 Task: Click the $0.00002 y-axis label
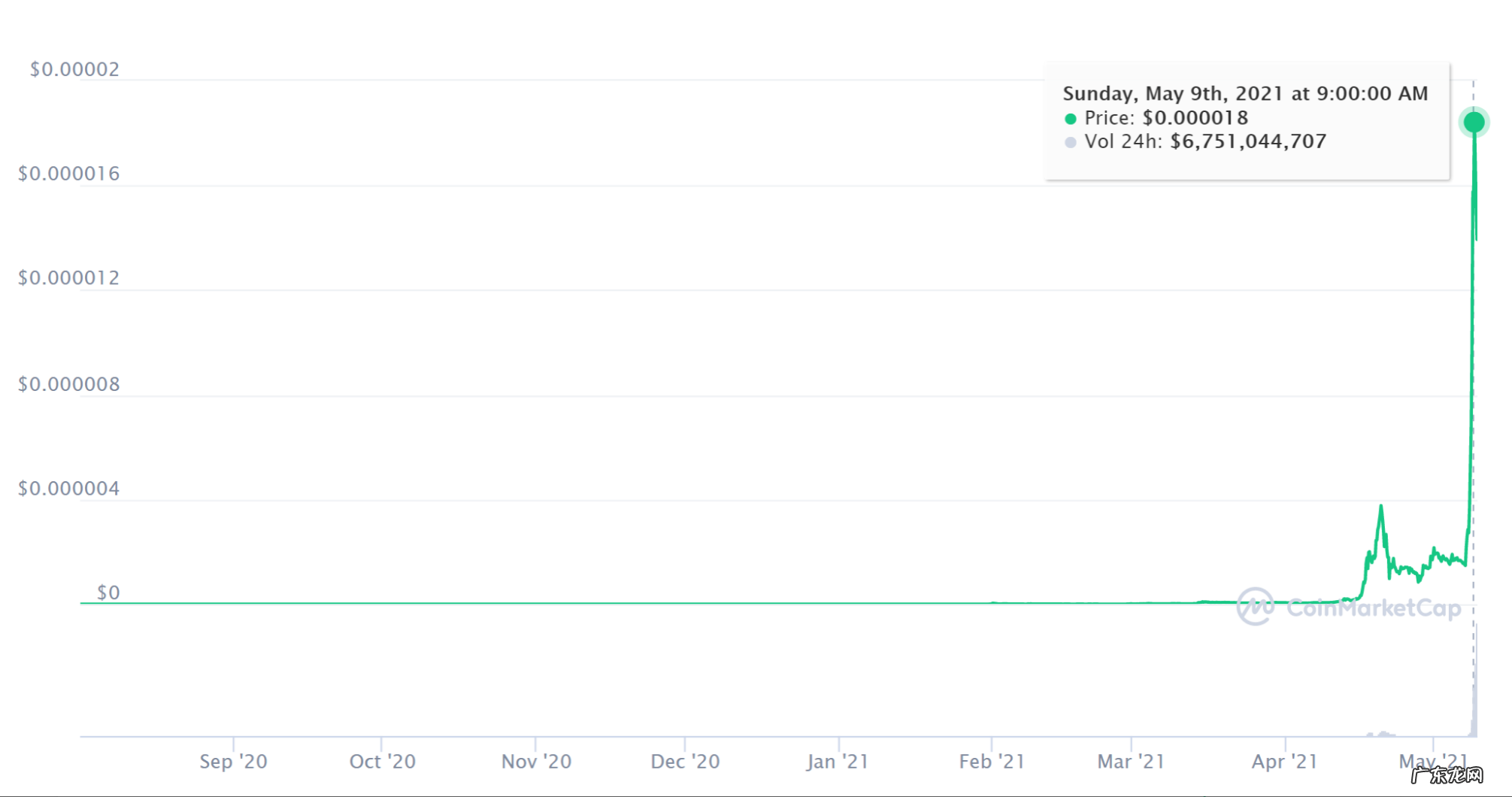click(x=74, y=69)
